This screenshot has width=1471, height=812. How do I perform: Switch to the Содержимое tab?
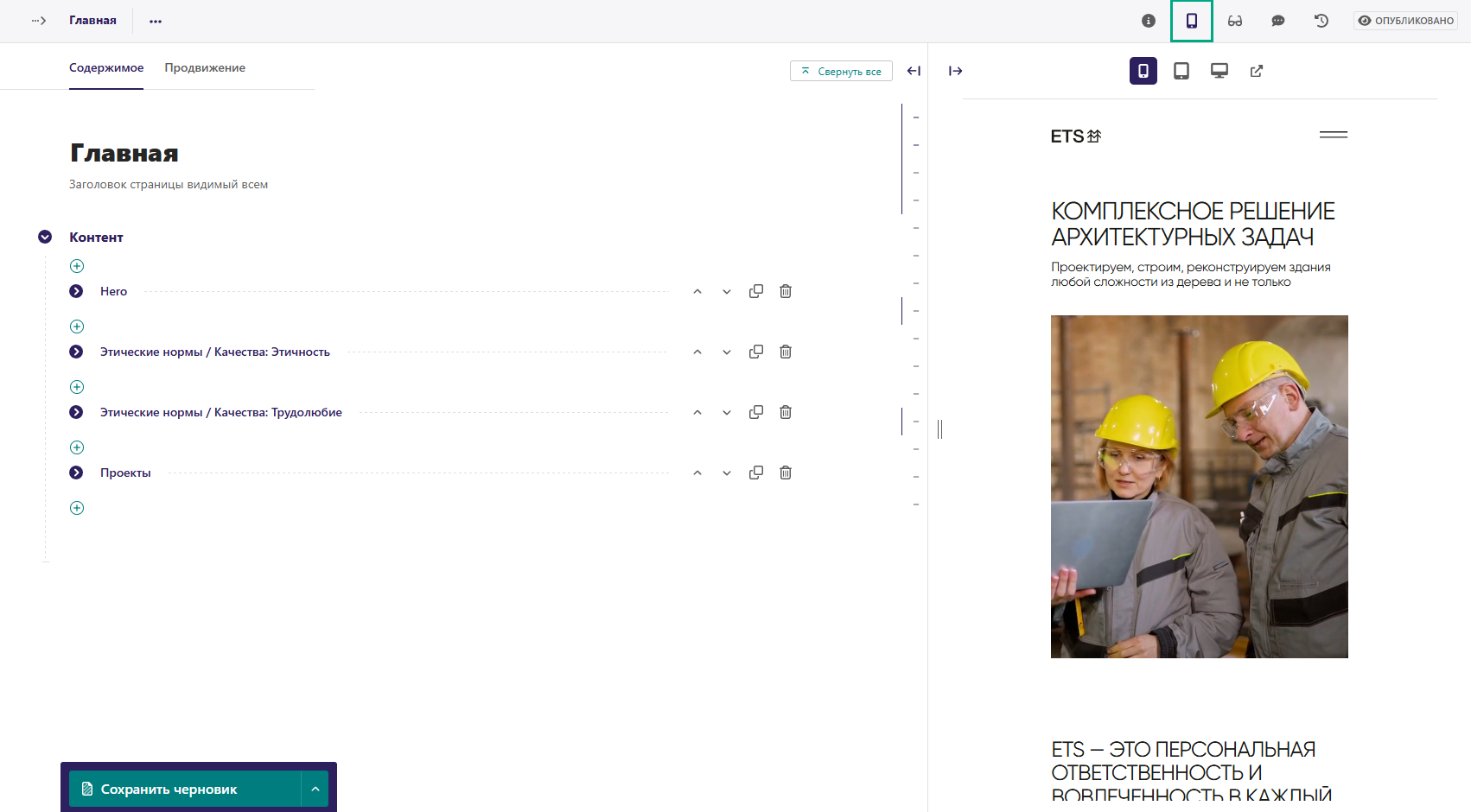pyautogui.click(x=106, y=68)
